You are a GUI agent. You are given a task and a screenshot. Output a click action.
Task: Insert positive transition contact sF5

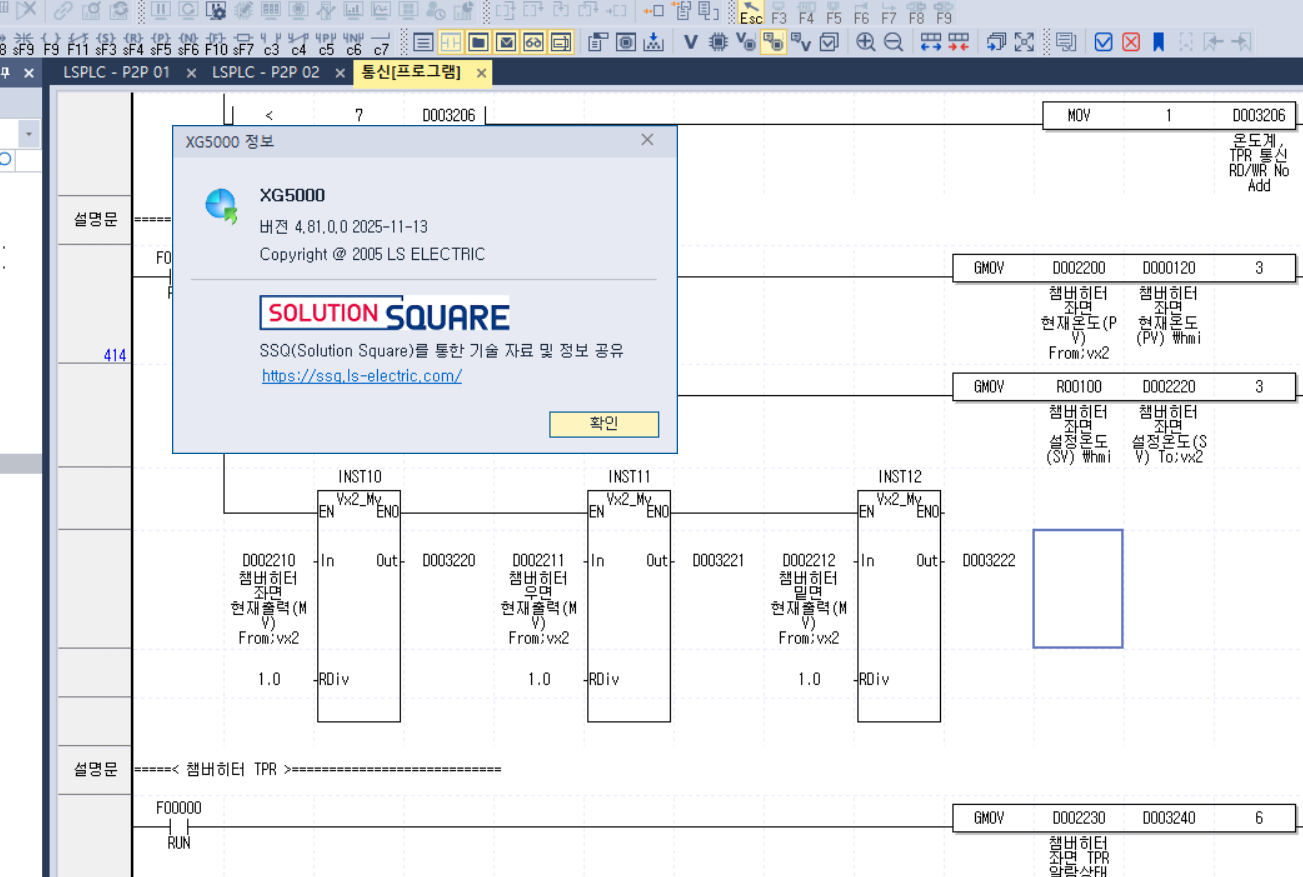[161, 42]
